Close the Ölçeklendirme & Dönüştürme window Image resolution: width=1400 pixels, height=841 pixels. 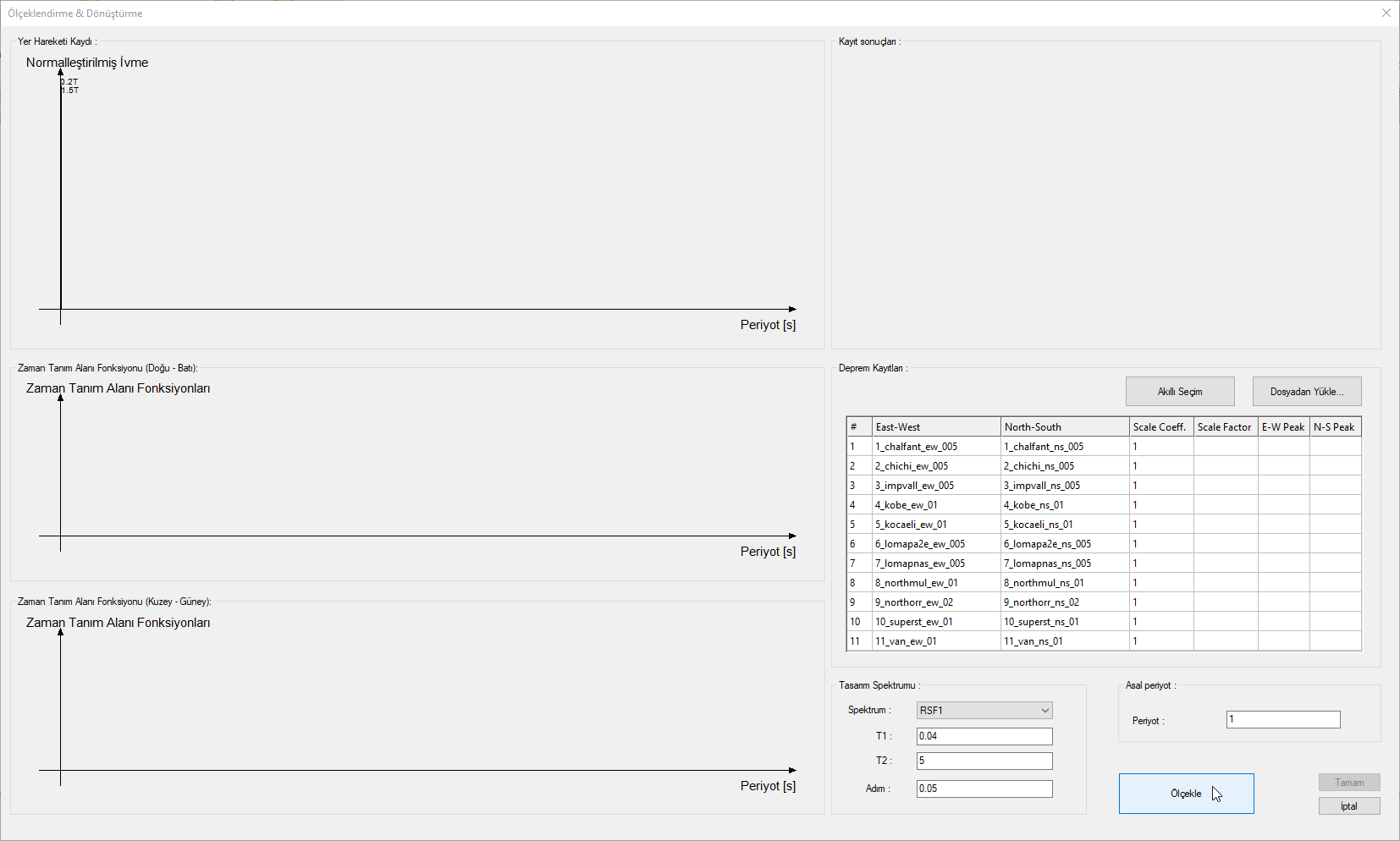pos(1386,13)
